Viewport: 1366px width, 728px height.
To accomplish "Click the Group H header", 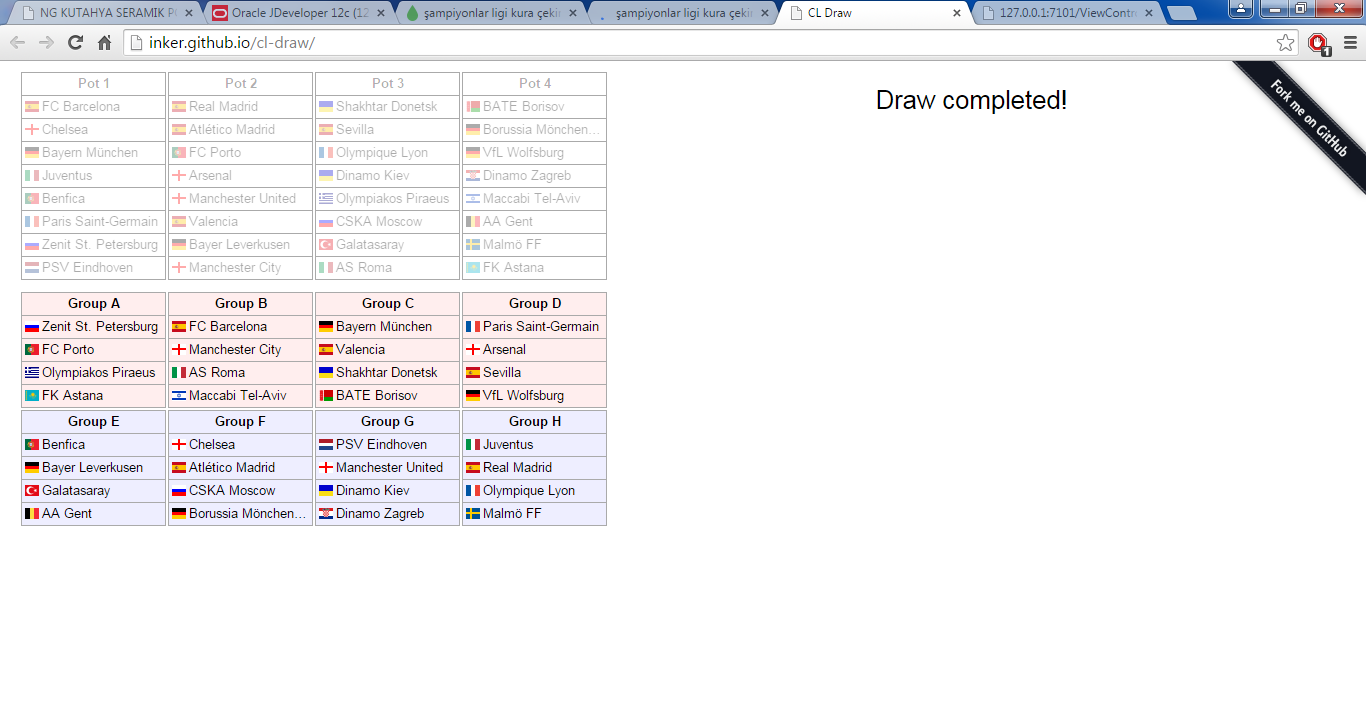I will pos(535,422).
